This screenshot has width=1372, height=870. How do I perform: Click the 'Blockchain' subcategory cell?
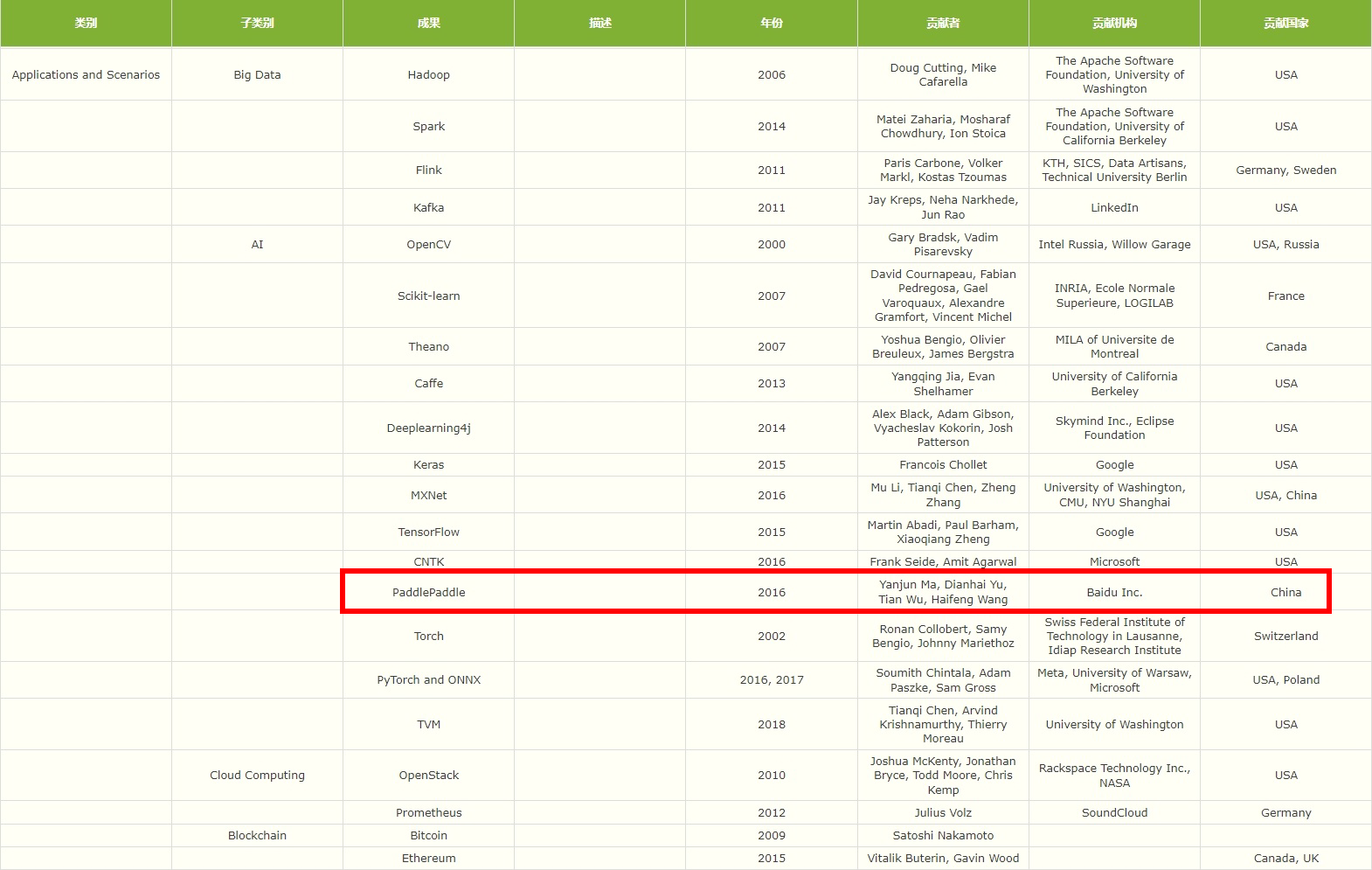point(257,835)
